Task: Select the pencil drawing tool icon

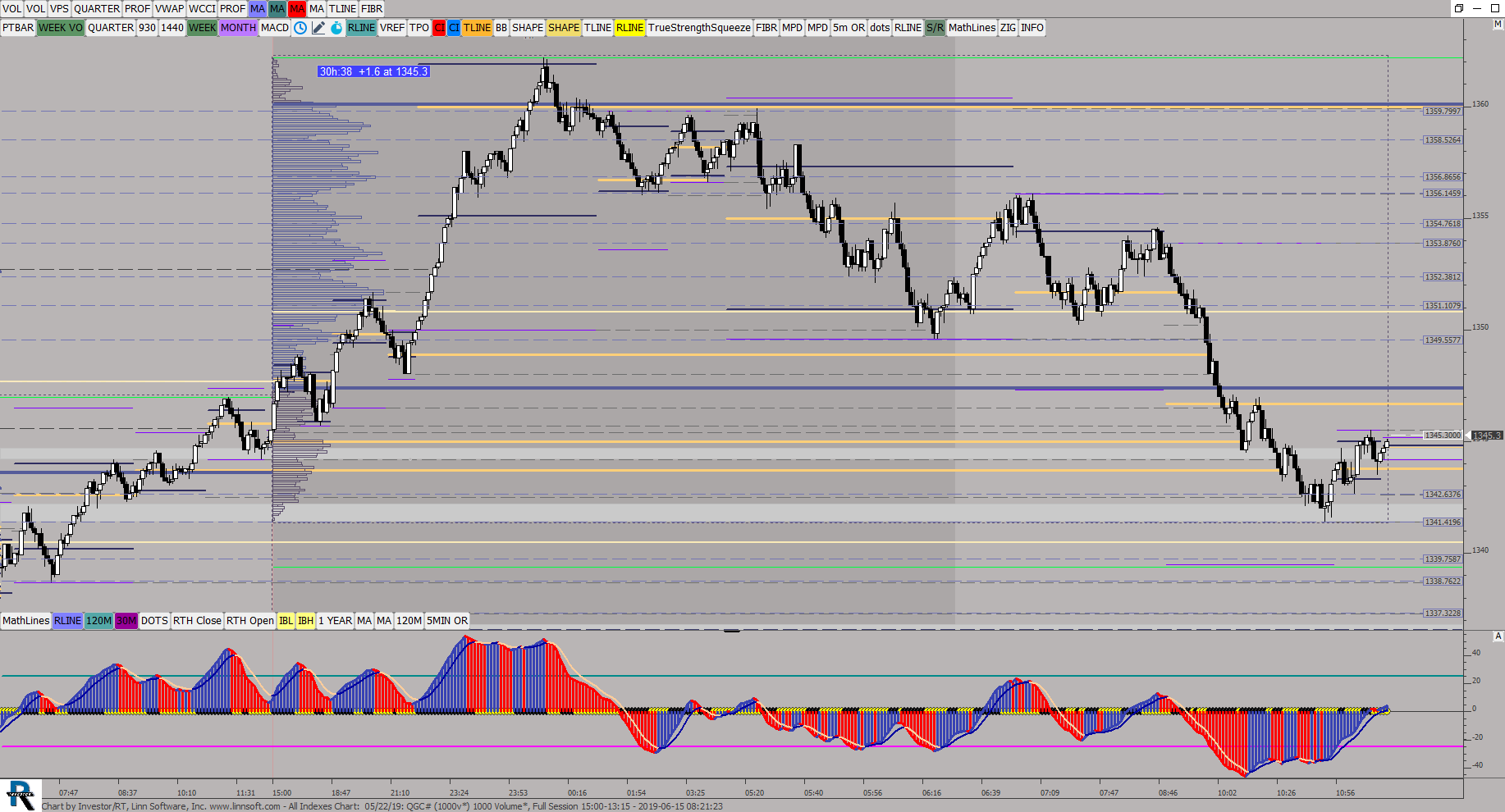Action: click(318, 28)
